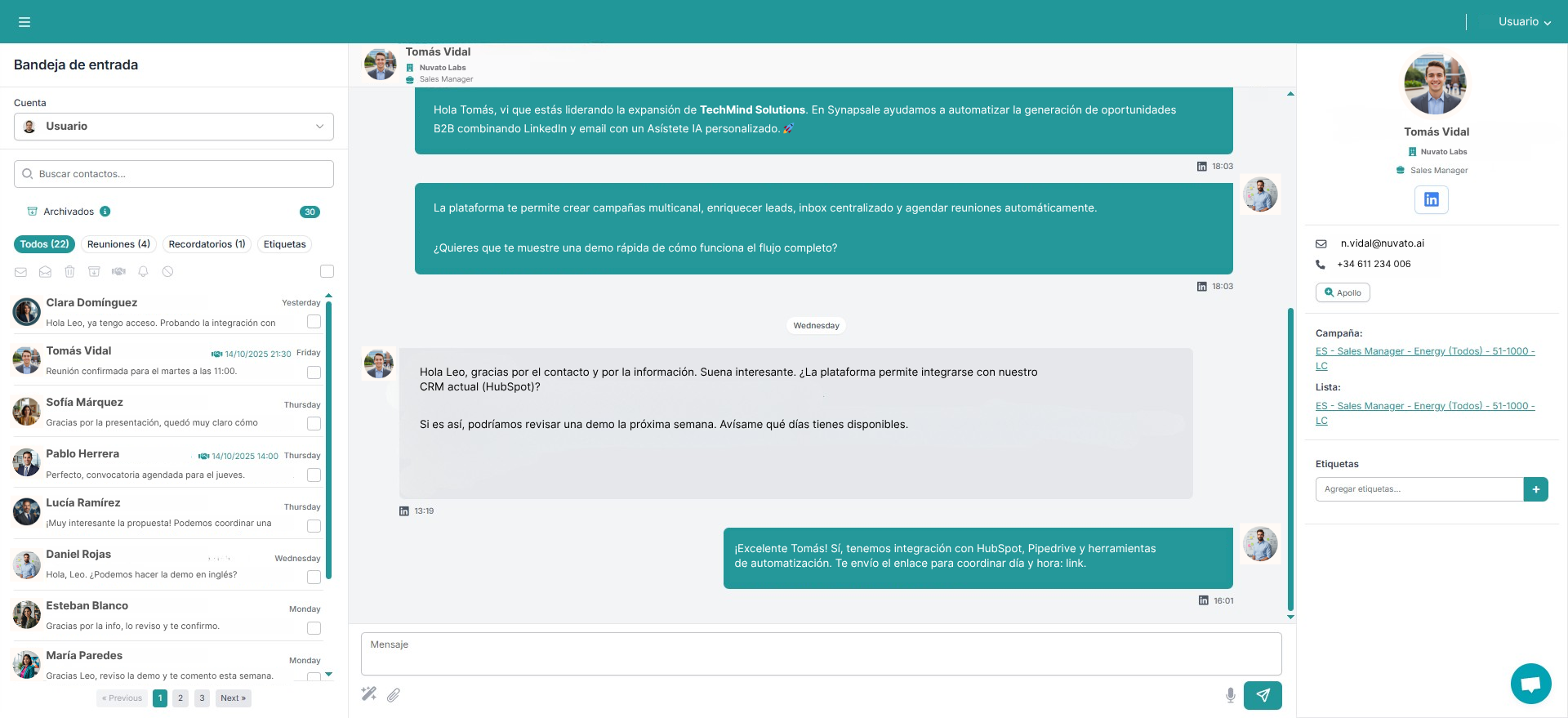Click the bell reminder icon

pyautogui.click(x=143, y=271)
